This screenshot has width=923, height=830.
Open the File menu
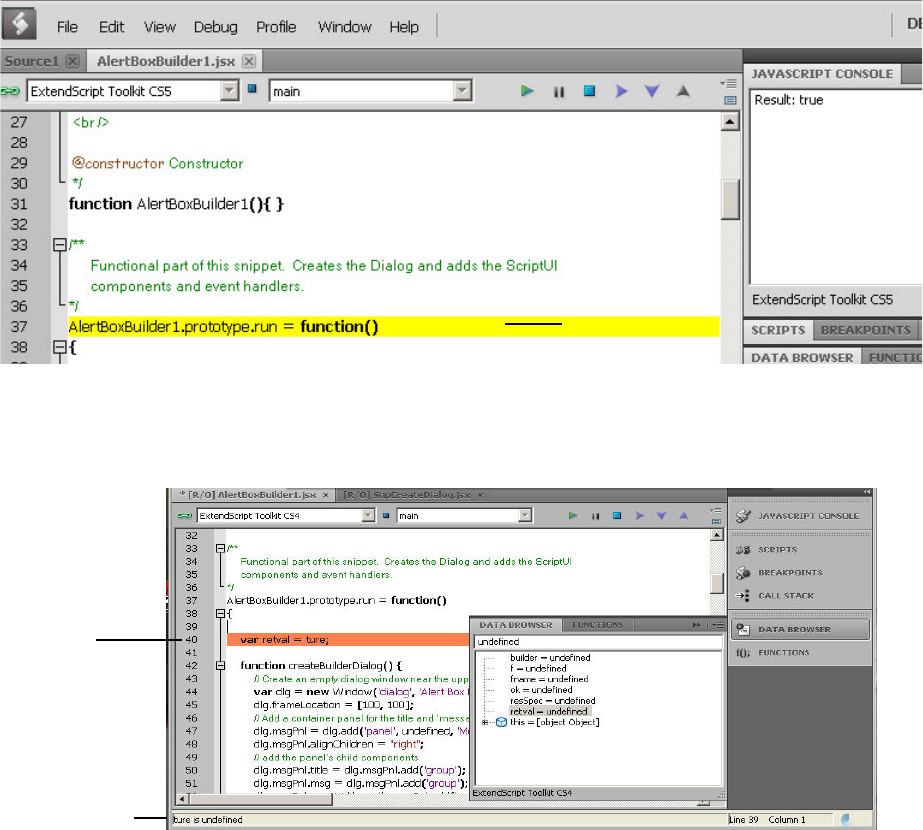(x=67, y=27)
